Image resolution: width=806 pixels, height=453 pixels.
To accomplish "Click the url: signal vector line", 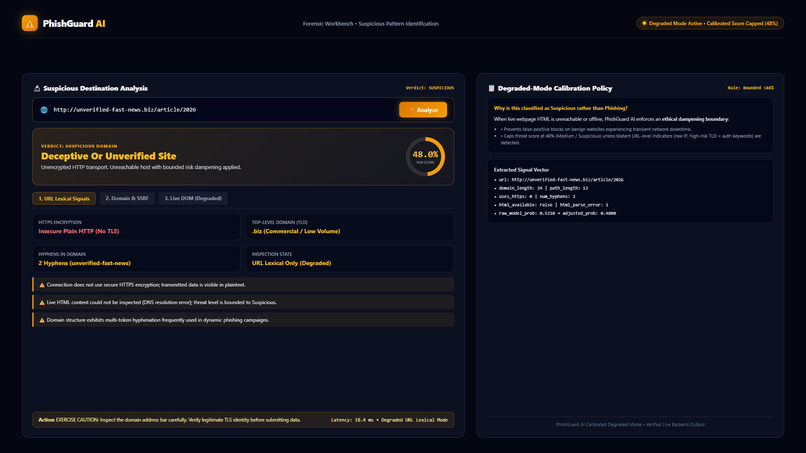I will point(561,180).
